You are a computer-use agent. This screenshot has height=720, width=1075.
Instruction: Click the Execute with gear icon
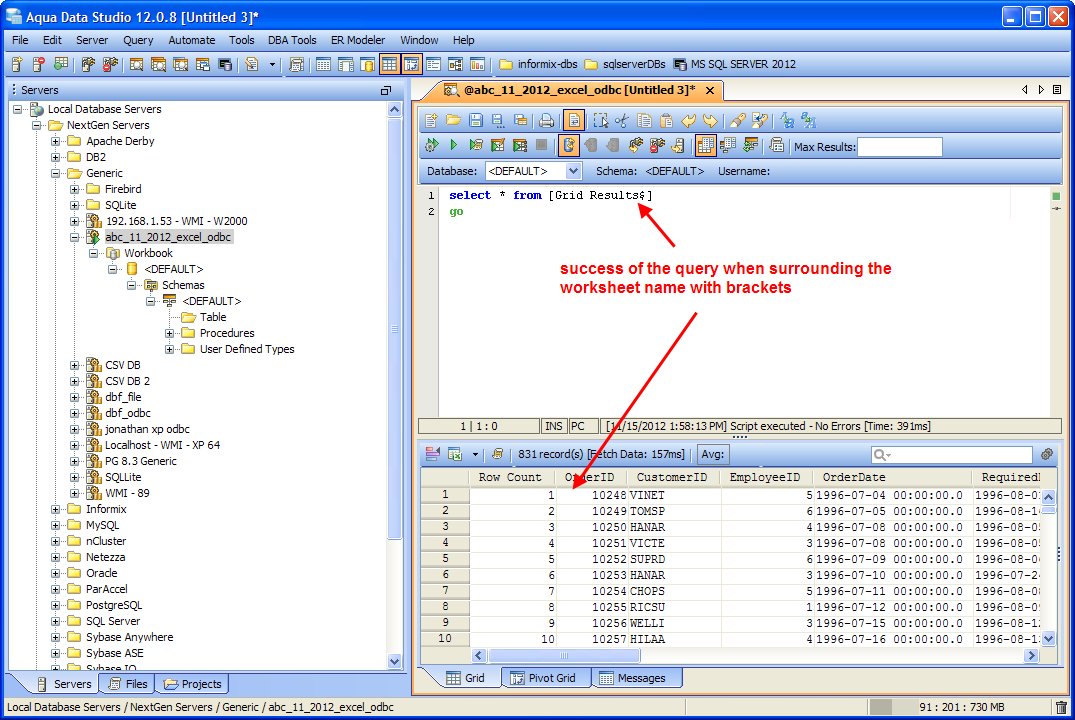click(x=431, y=145)
